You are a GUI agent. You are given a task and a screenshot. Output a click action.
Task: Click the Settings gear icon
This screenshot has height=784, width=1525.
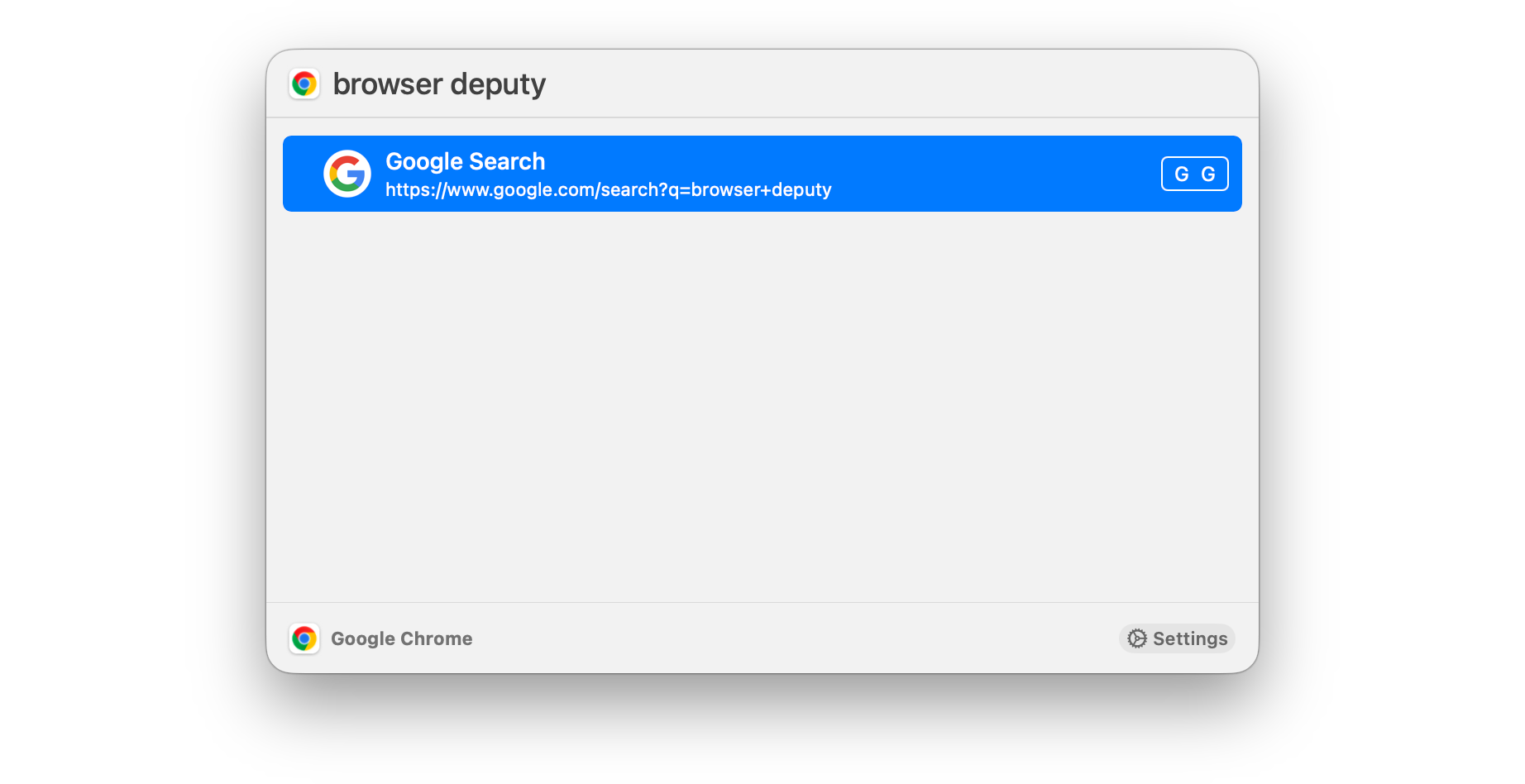coord(1137,638)
